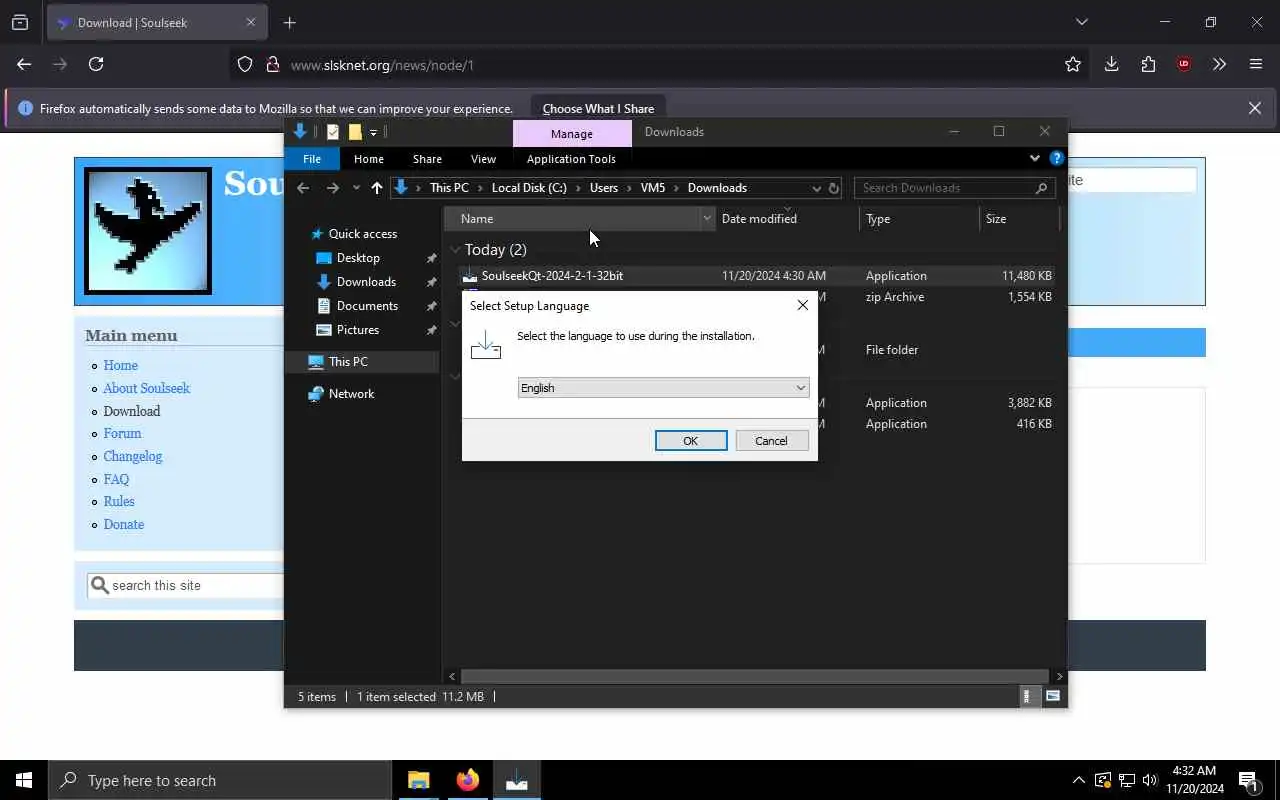The width and height of the screenshot is (1280, 800).
Task: Click Properties icon in quick access toolbar
Action: (x=333, y=132)
